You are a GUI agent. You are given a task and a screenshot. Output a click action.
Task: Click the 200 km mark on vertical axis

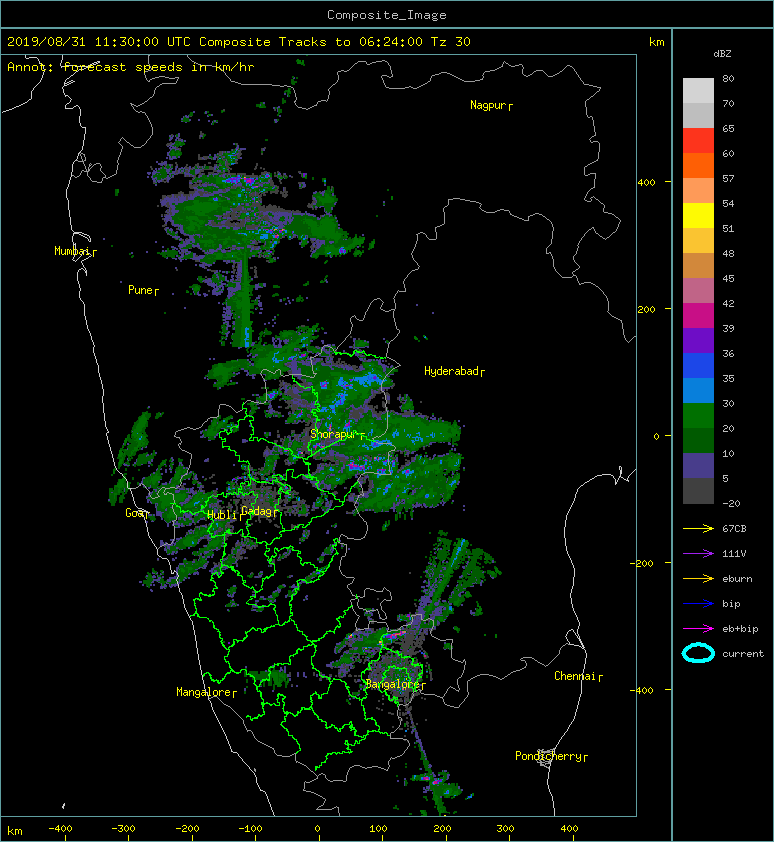pos(647,310)
